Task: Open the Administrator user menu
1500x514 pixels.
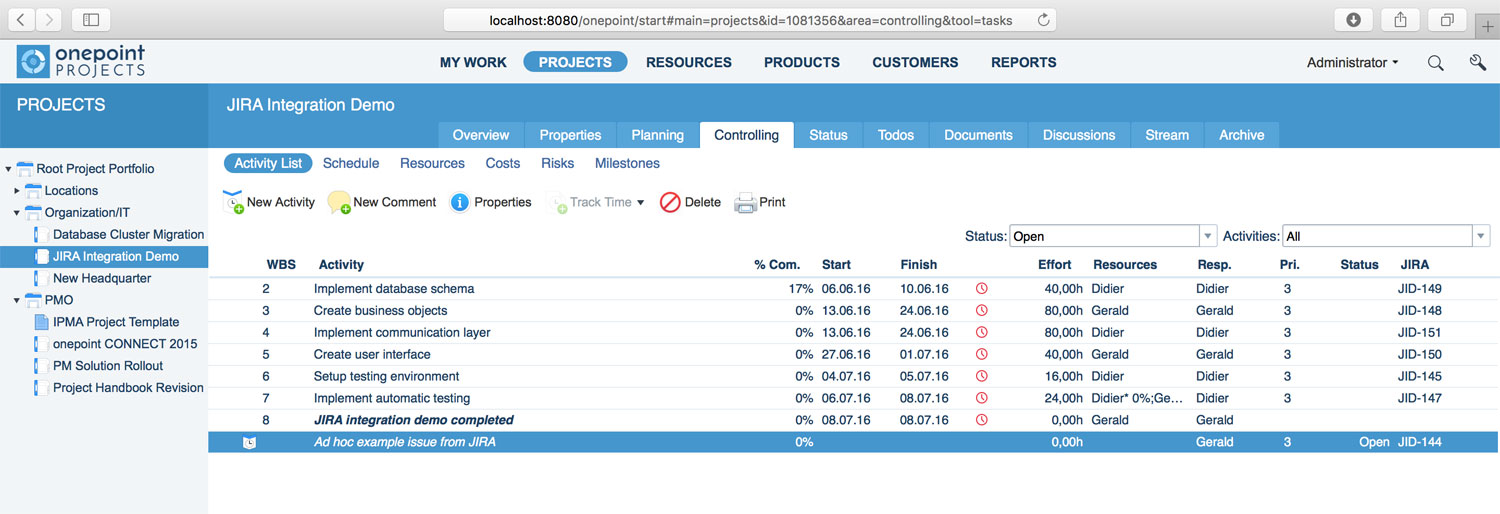Action: [1352, 62]
